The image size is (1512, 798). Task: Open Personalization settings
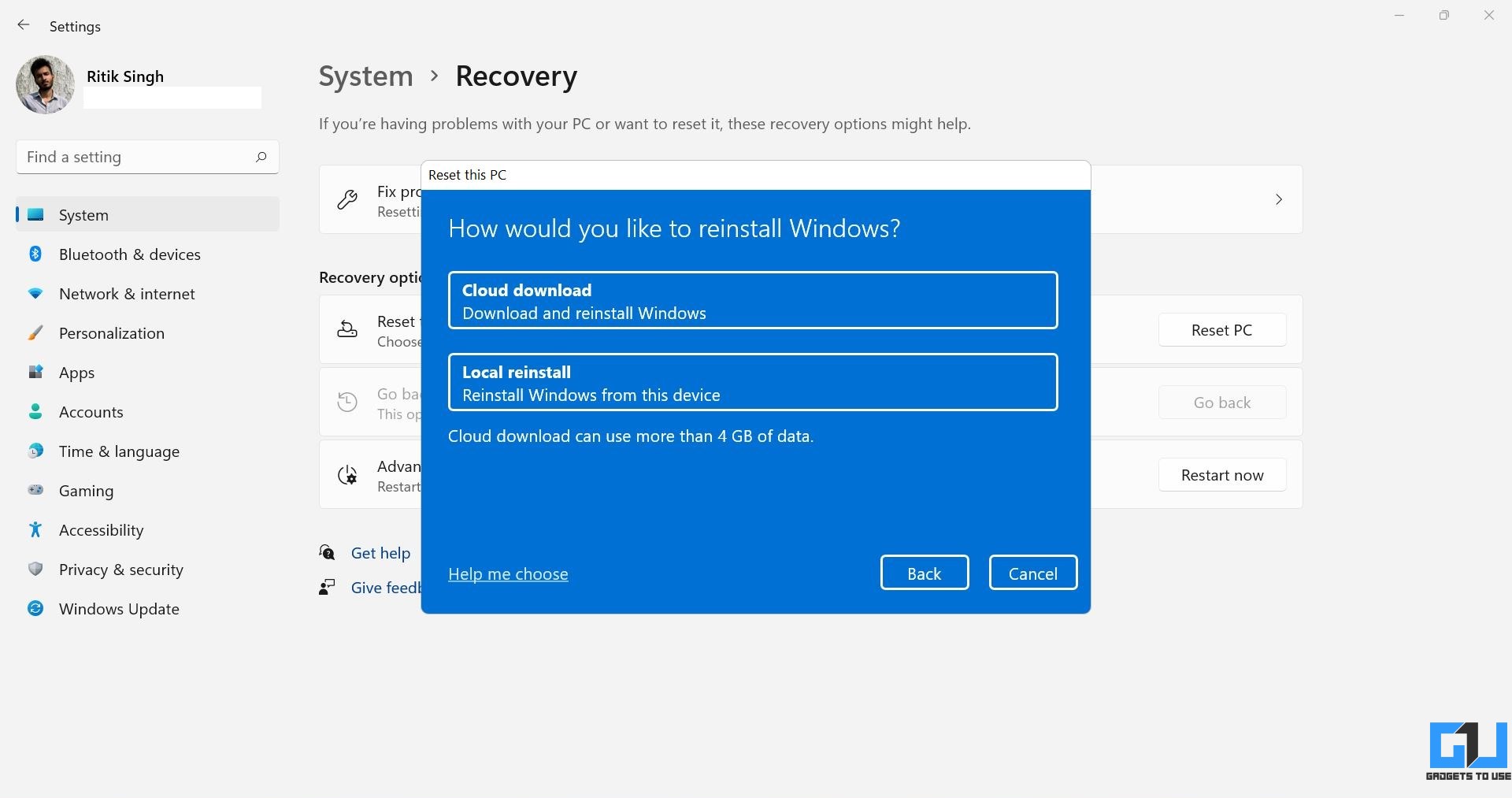coord(147,332)
